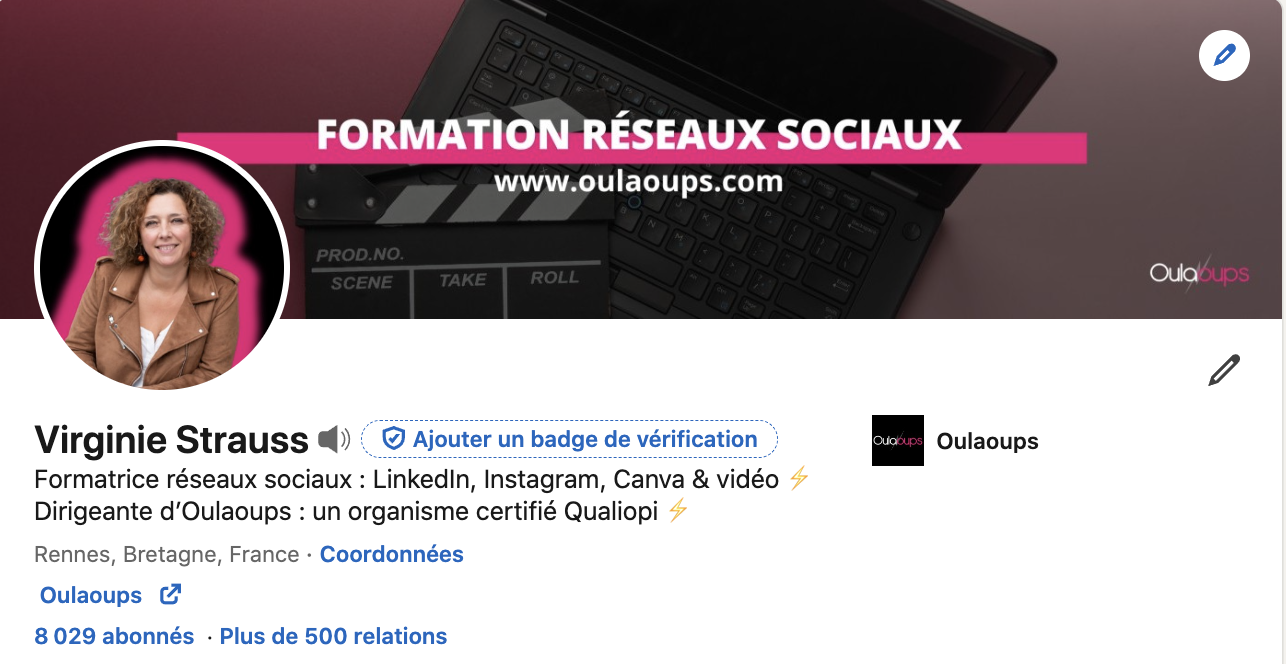Viewport: 1286px width, 664px height.
Task: Open the Oulaoups company logo on the right
Action: click(x=898, y=441)
